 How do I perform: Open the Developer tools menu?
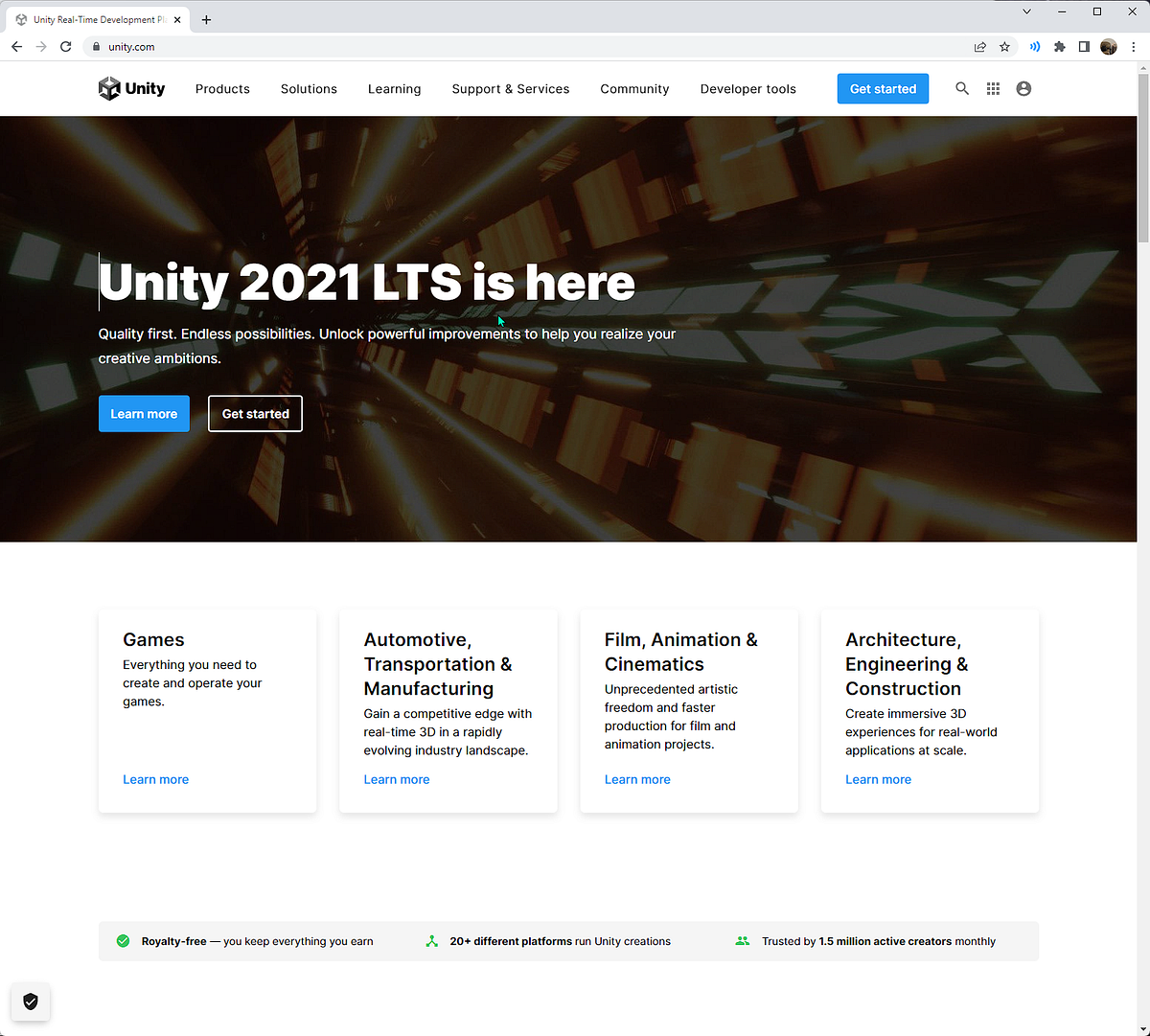(x=748, y=88)
